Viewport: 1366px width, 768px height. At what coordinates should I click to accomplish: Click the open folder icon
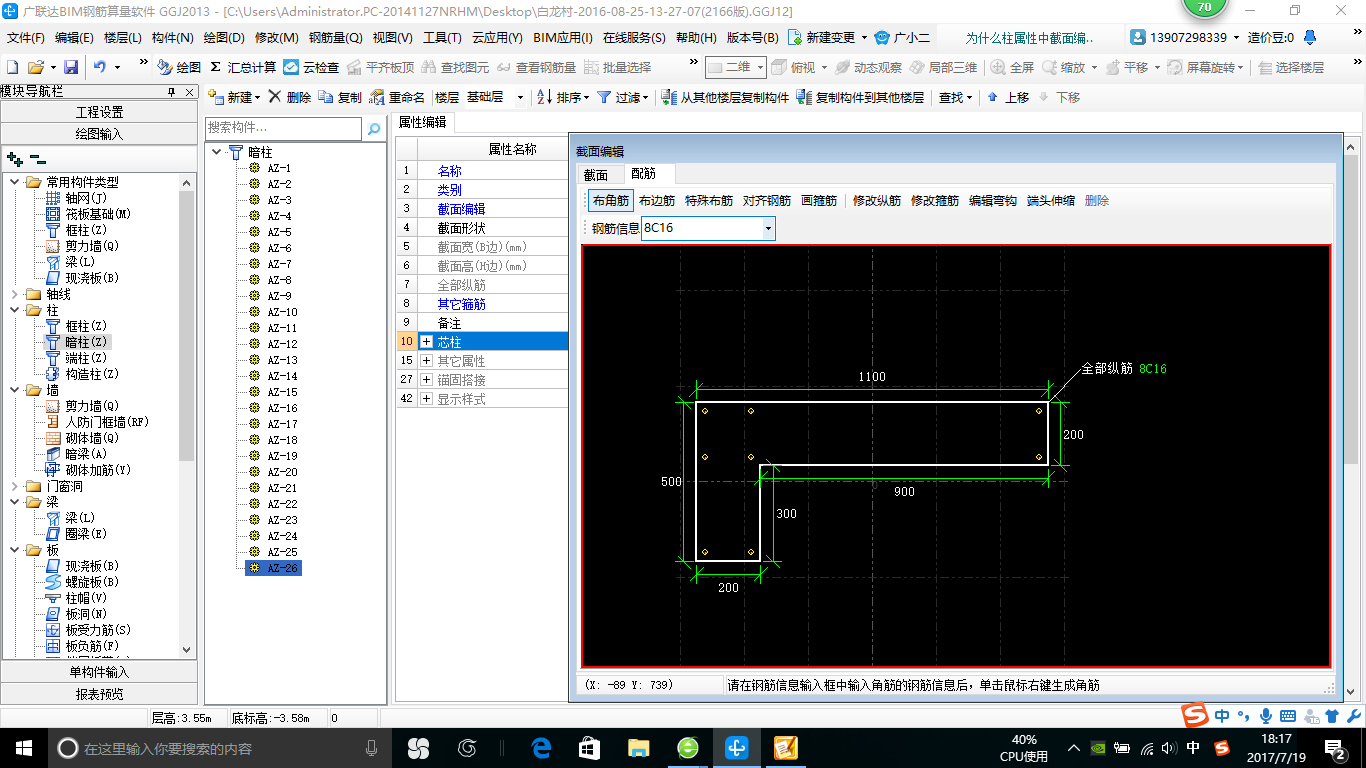coord(35,67)
